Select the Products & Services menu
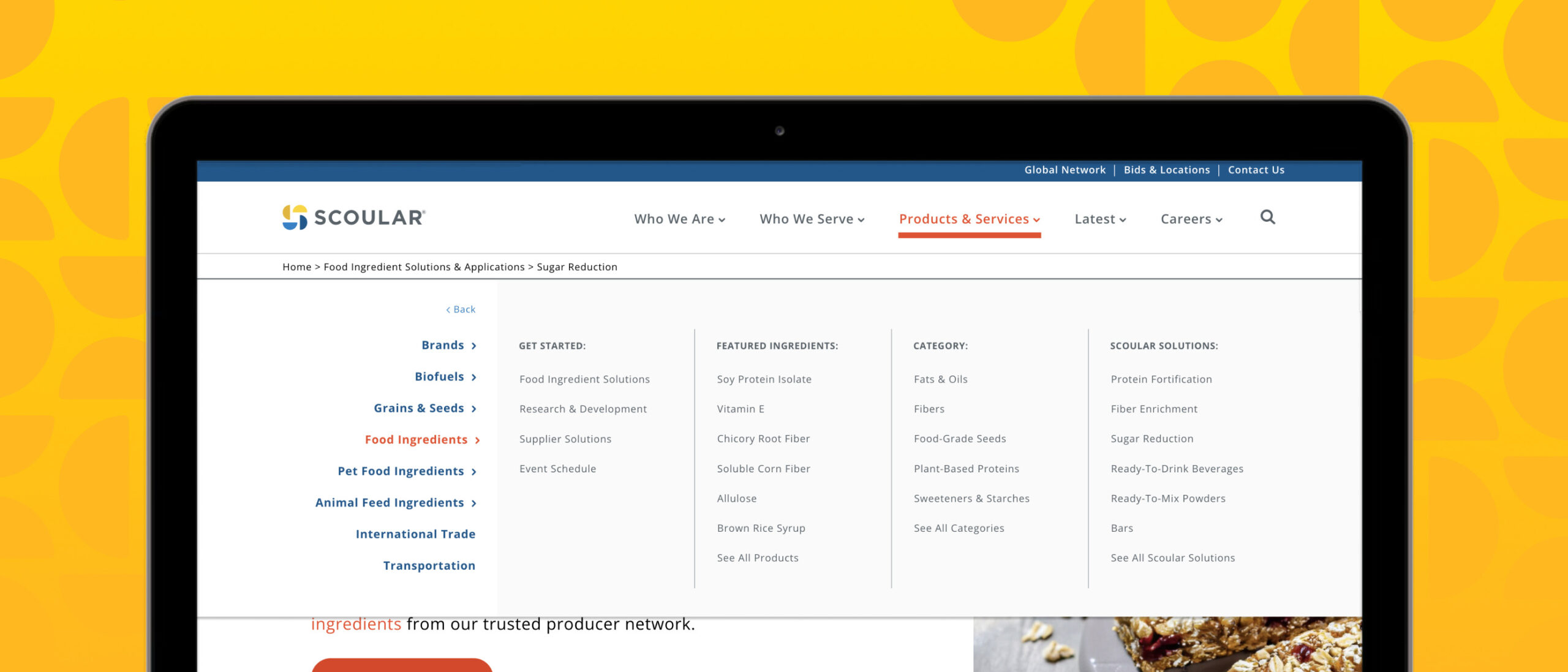Image resolution: width=1568 pixels, height=672 pixels. click(x=963, y=219)
